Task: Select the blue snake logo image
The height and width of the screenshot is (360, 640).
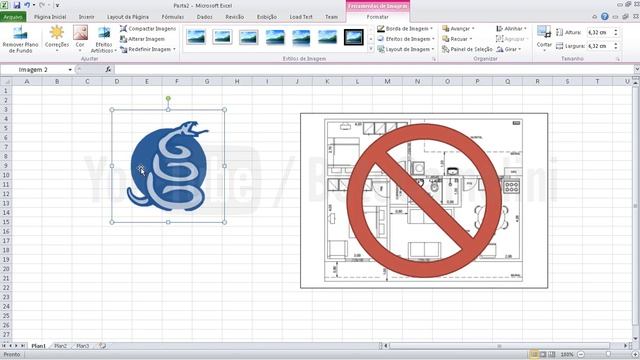Action: pos(168,166)
